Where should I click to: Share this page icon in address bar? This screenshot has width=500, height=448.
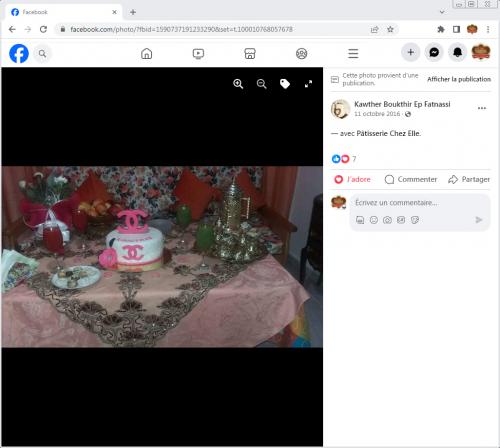pos(375,29)
